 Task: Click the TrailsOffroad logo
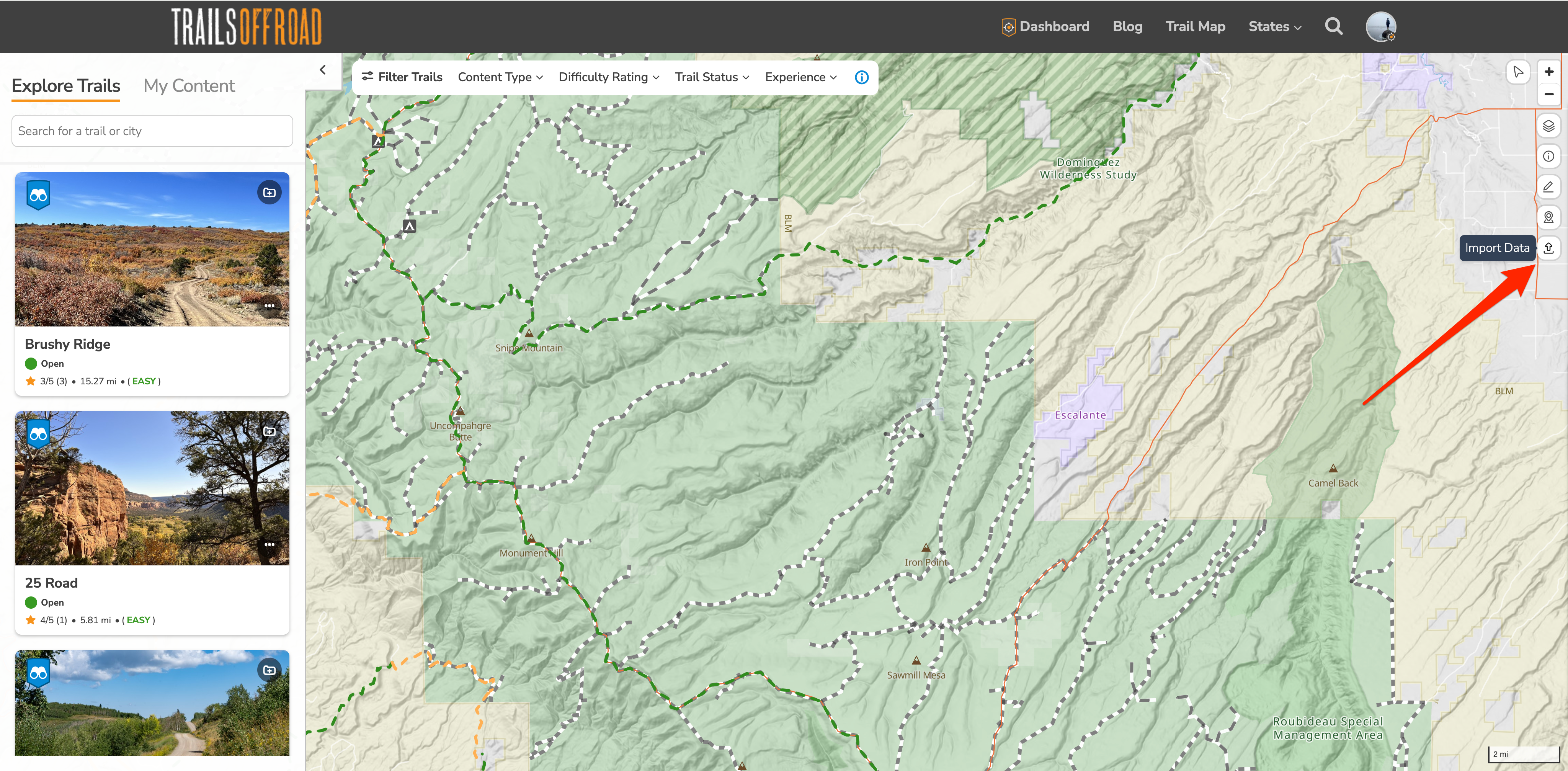pos(247,27)
